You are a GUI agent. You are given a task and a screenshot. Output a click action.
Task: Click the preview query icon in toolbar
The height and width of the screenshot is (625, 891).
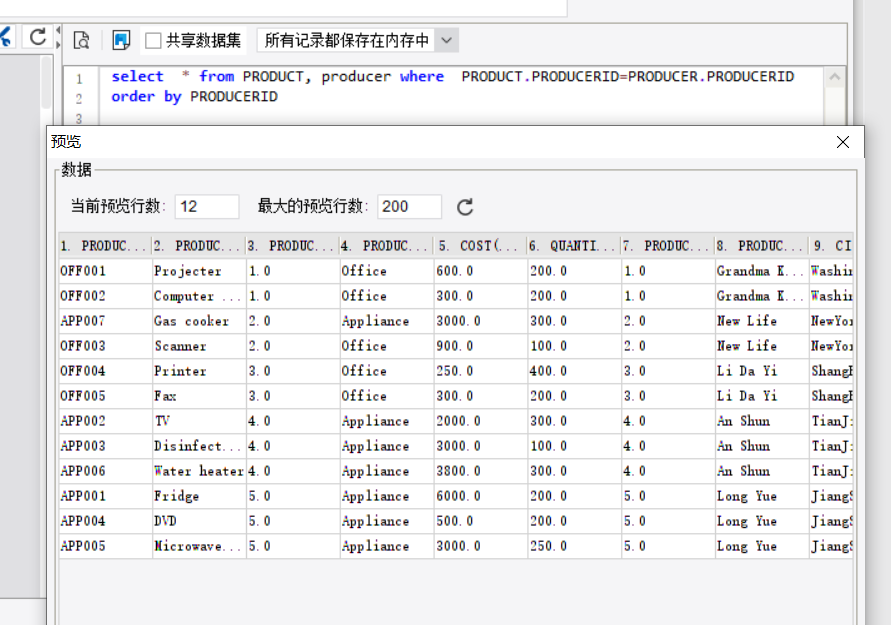[81, 40]
